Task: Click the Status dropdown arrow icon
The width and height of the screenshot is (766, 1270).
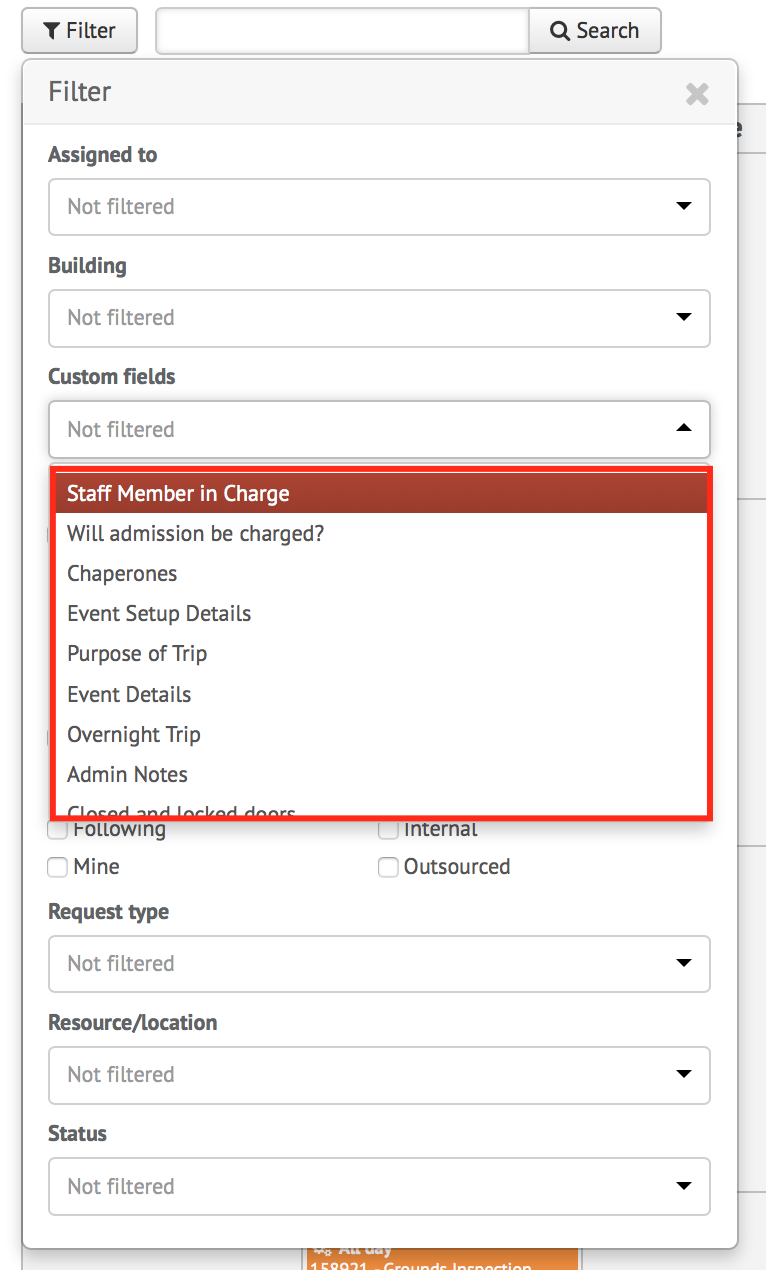Action: pyautogui.click(x=684, y=1186)
